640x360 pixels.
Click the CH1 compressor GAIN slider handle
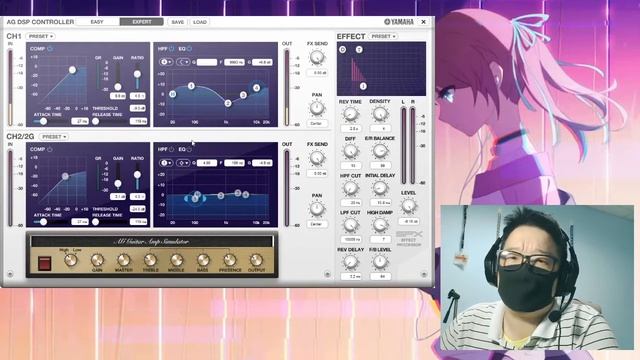click(118, 87)
